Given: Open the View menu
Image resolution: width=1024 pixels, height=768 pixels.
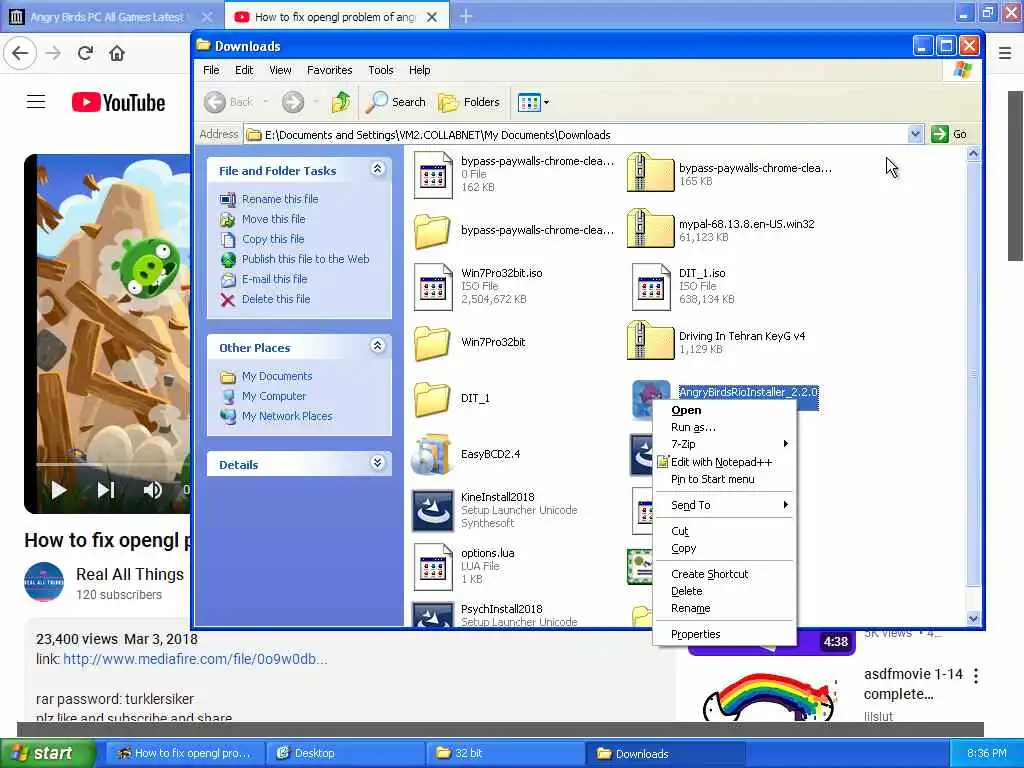Looking at the screenshot, I should point(280,70).
